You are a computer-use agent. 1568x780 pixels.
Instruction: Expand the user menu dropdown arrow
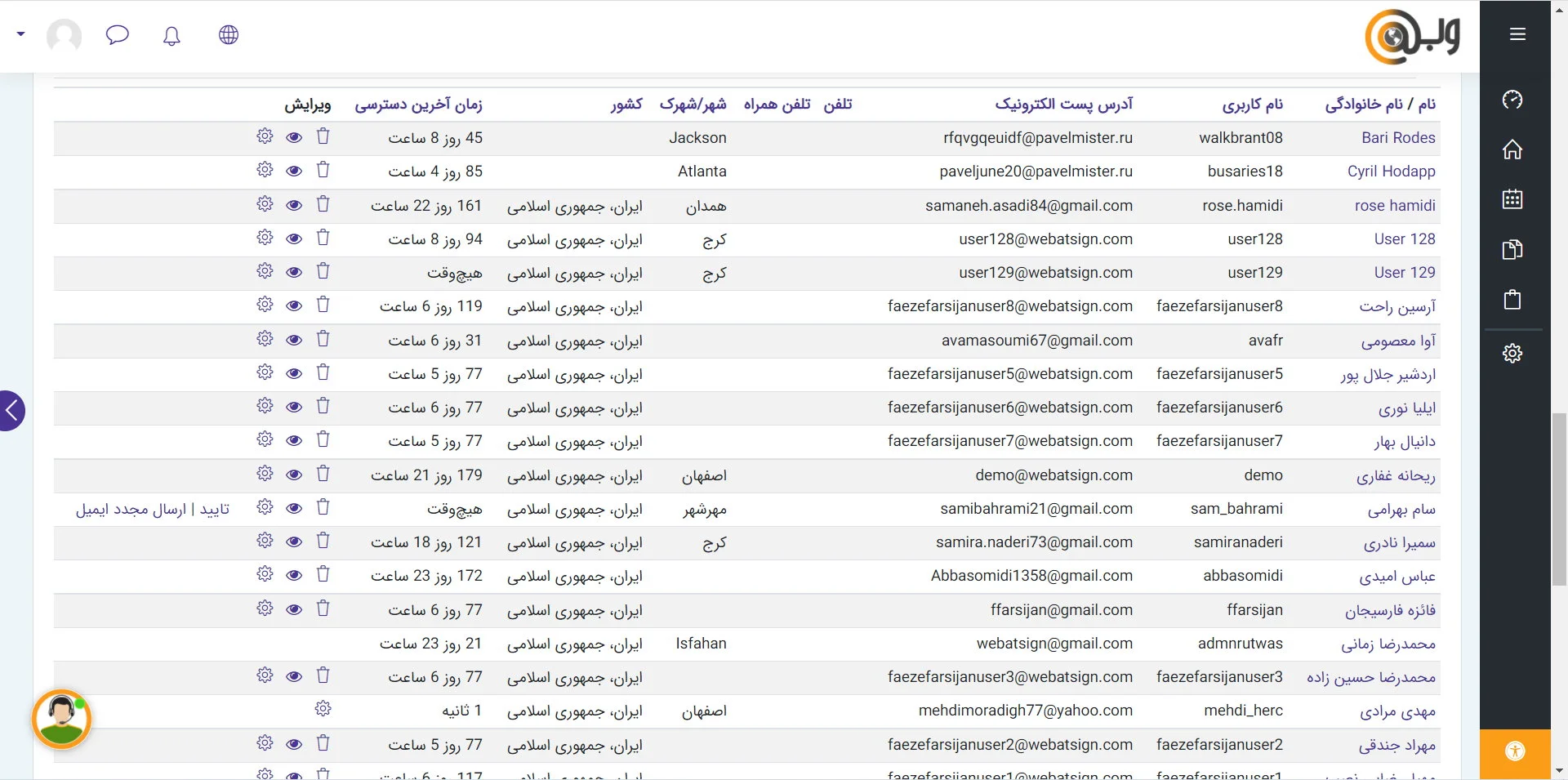[x=21, y=34]
